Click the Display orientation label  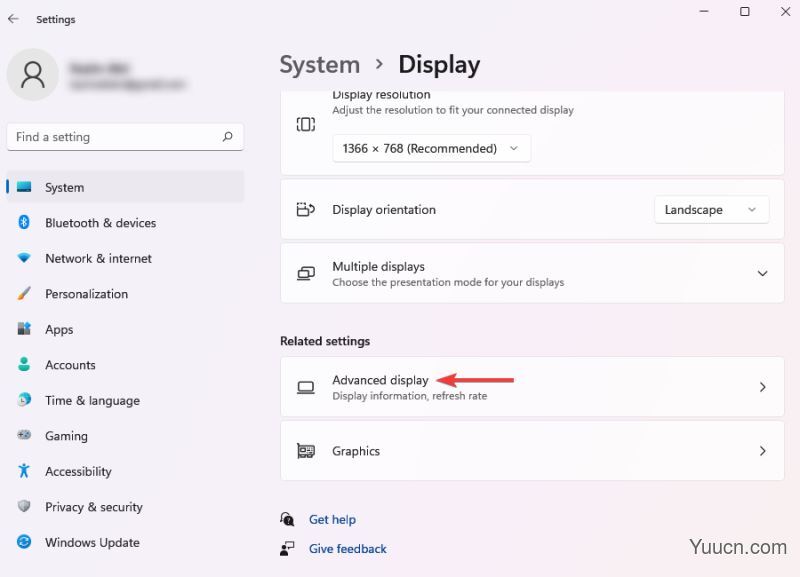click(384, 210)
